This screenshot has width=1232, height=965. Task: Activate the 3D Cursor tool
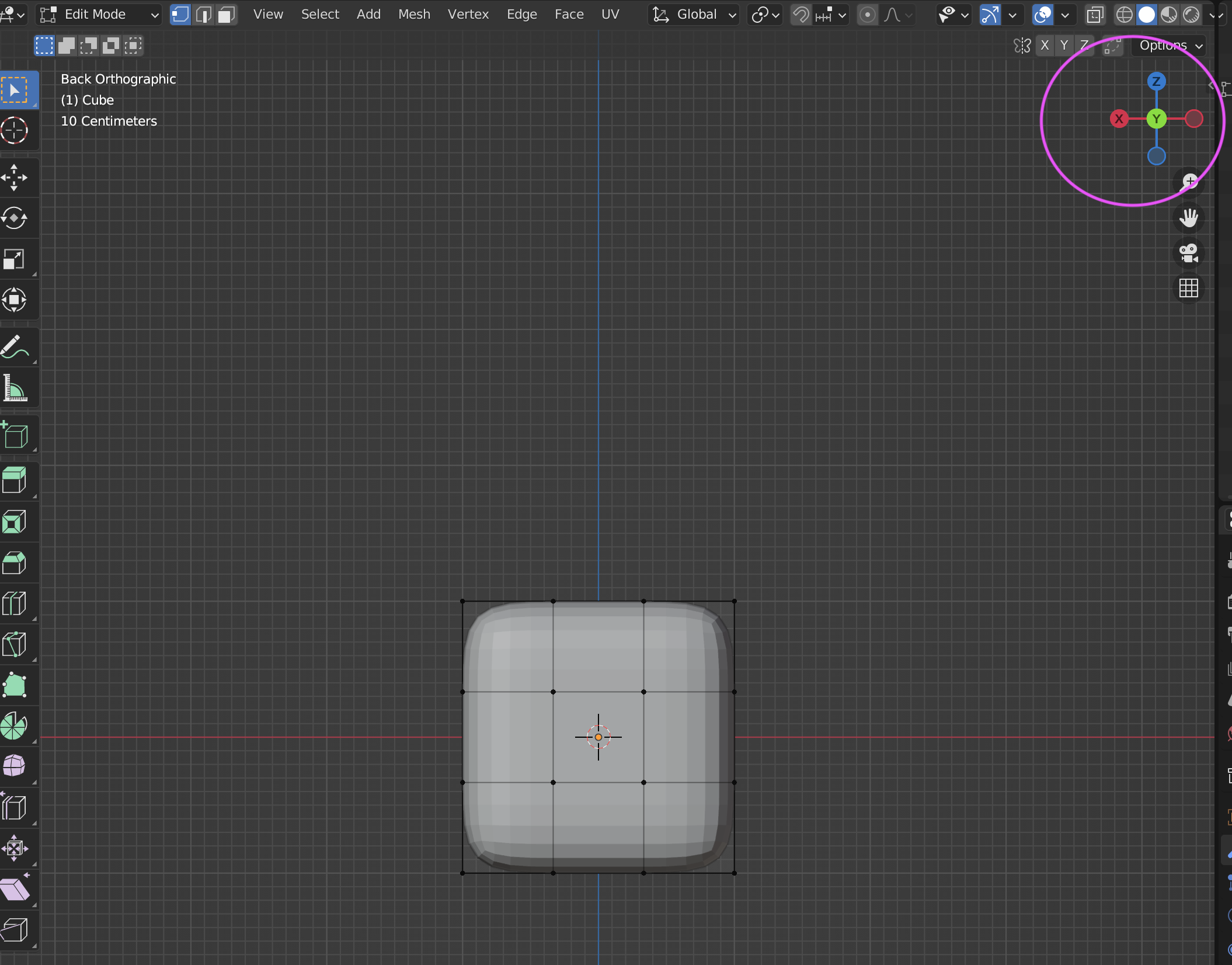pos(15,130)
